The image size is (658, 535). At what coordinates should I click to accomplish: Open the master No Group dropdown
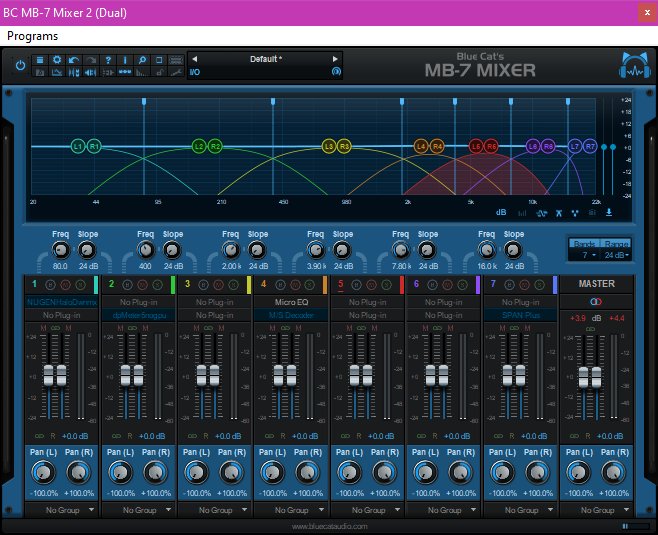(x=597, y=510)
